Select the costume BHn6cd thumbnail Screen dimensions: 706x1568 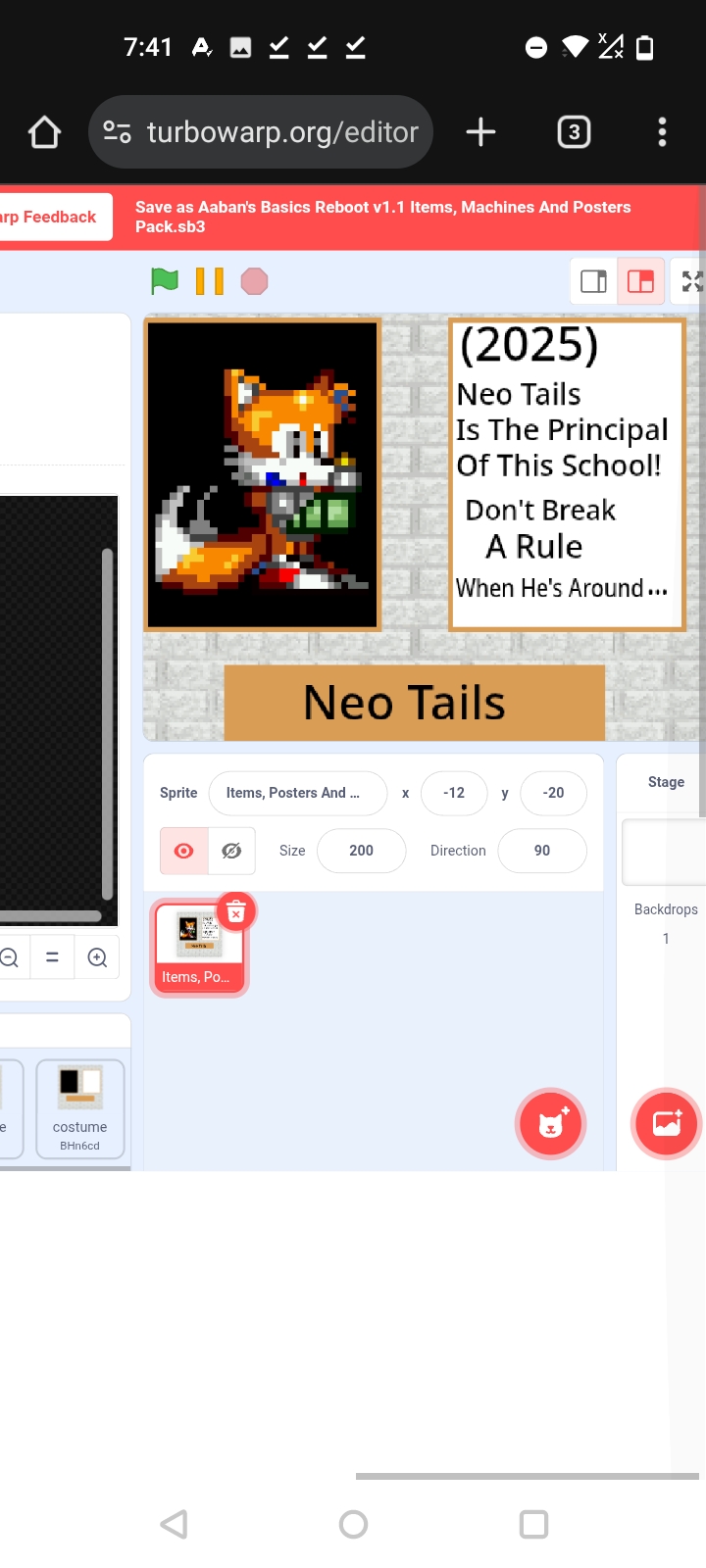[x=80, y=1108]
